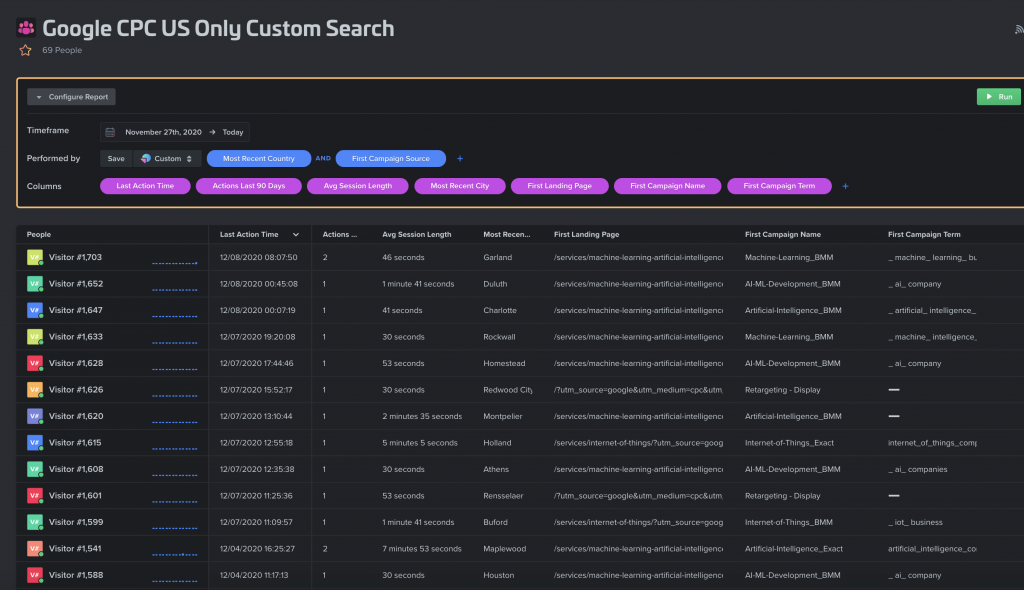Viewport: 1024px width, 590px height.
Task: Click the activity sparkline for Visitor #1,703
Action: pos(174,263)
